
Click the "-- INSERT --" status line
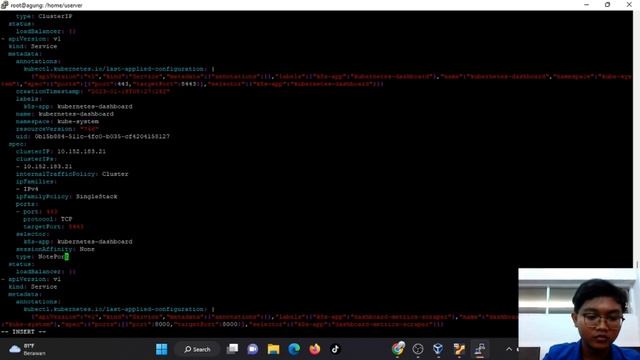pos(23,332)
